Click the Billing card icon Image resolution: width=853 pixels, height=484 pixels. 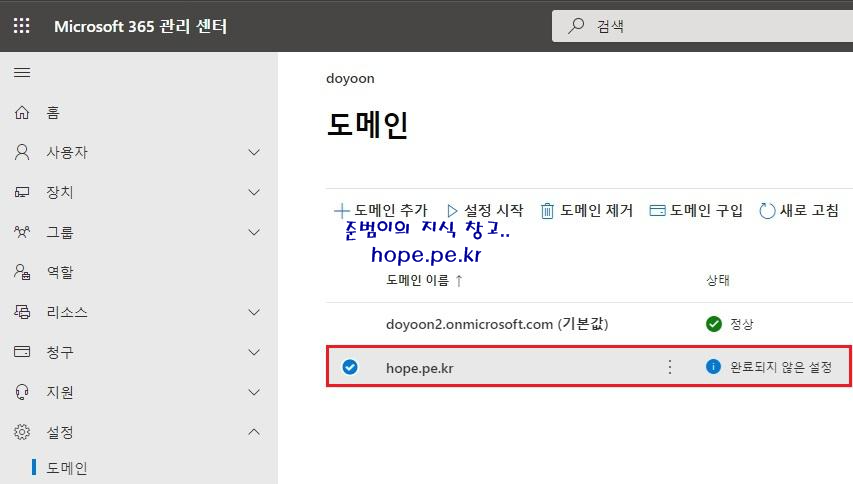tap(22, 352)
